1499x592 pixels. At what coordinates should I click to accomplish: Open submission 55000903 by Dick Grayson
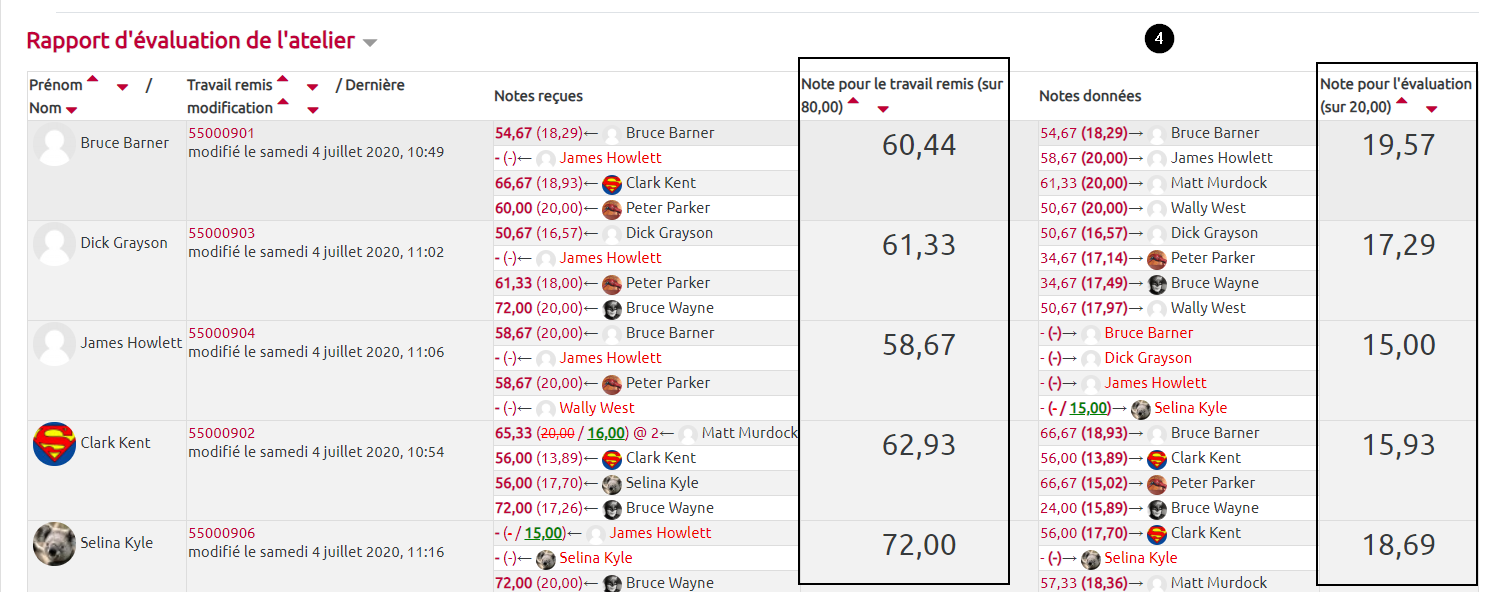pos(221,233)
